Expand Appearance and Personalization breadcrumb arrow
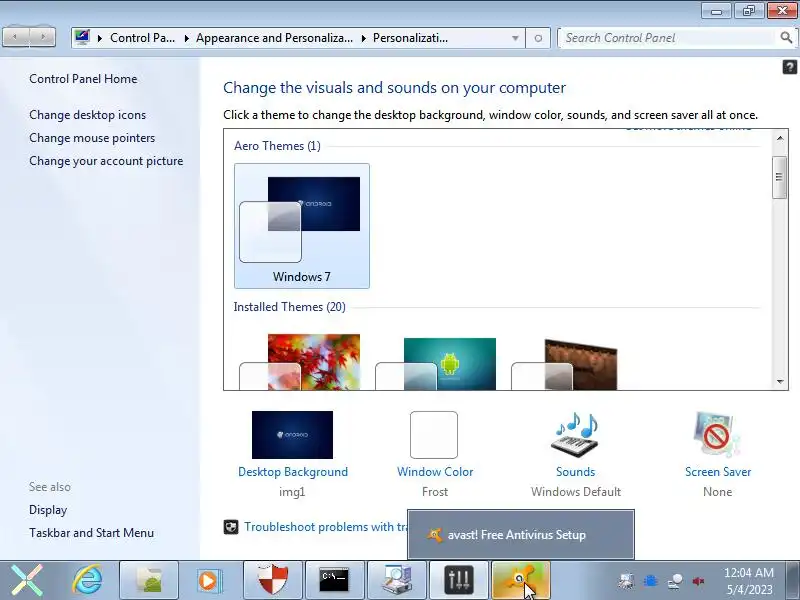 coord(187,38)
